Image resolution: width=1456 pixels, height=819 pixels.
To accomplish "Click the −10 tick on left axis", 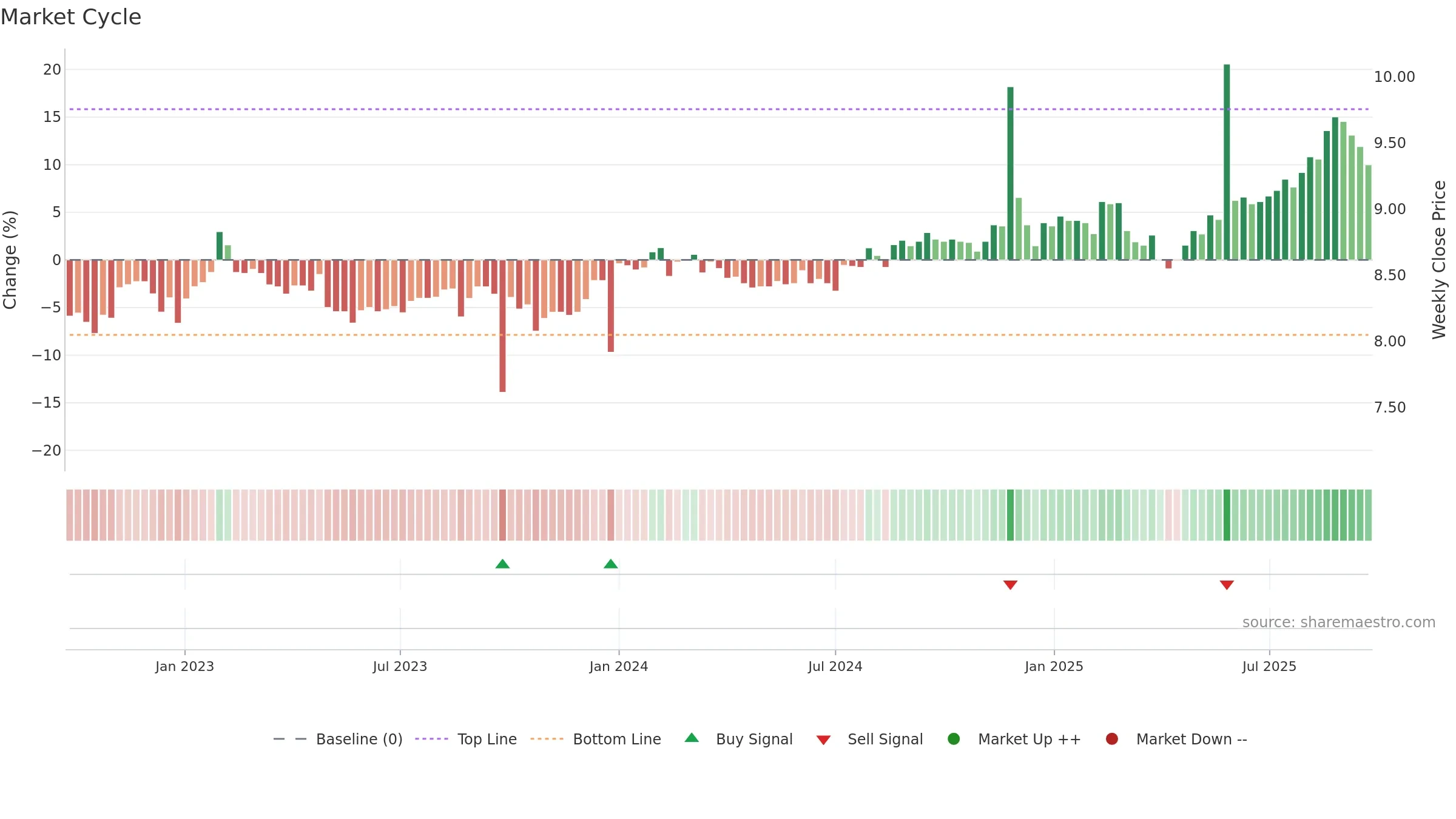I will [47, 356].
